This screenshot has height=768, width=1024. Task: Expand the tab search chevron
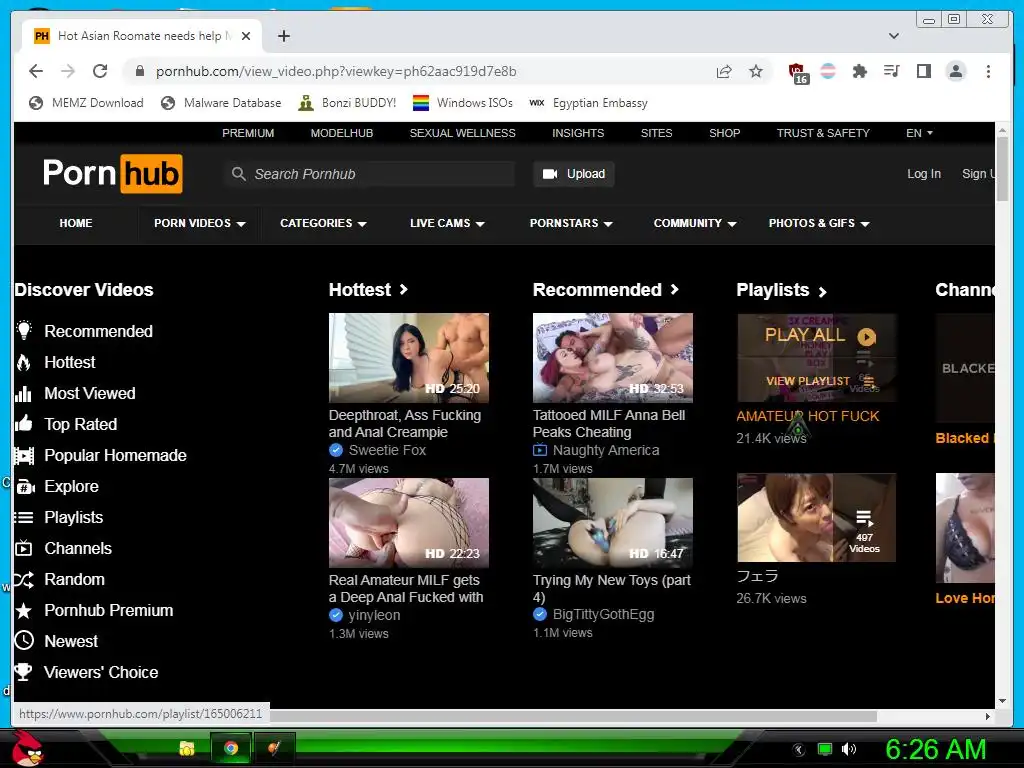(x=894, y=36)
